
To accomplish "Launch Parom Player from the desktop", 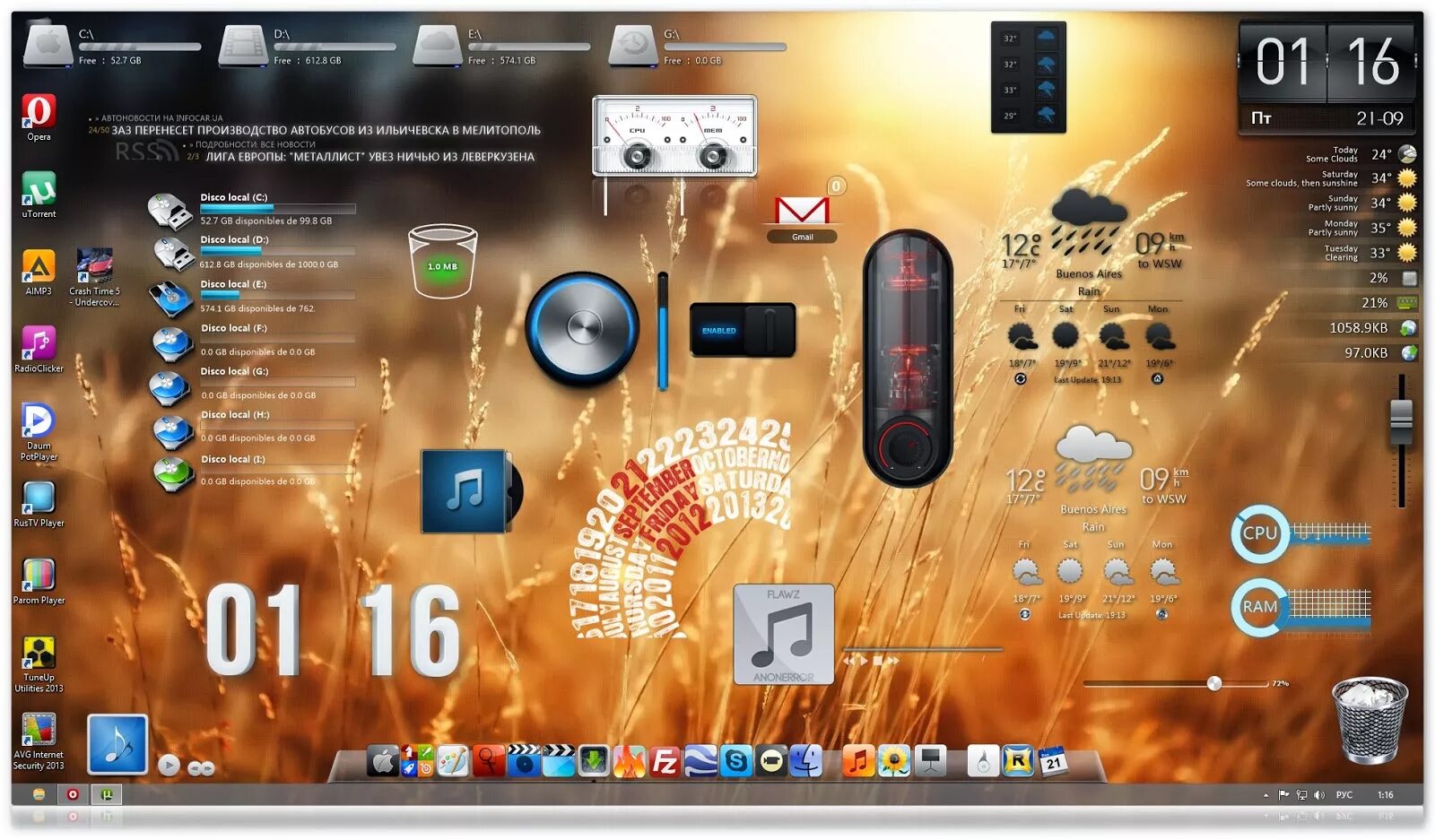I will coord(39,581).
